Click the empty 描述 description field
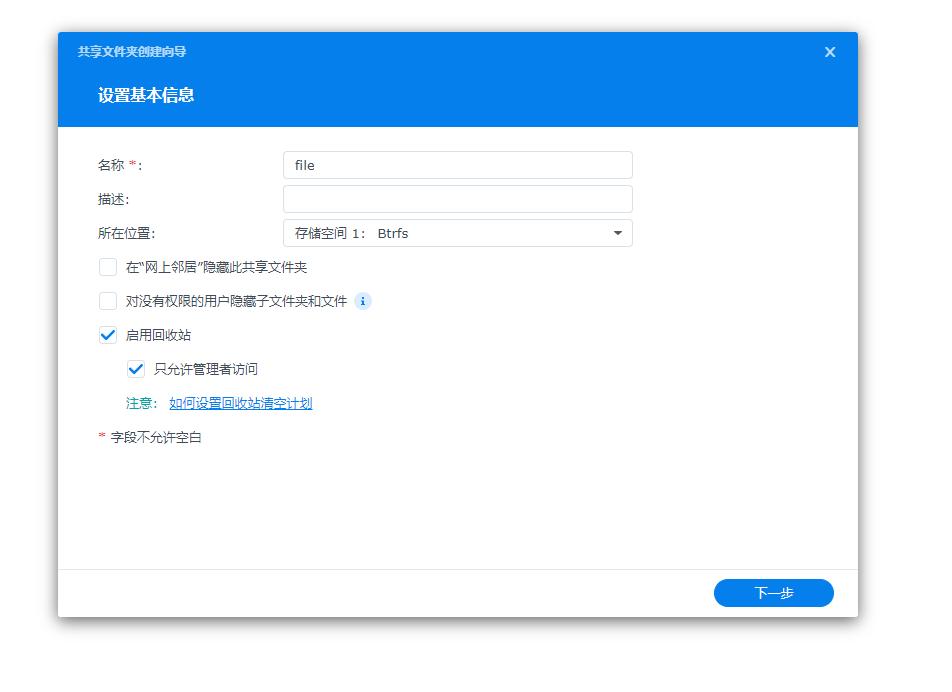This screenshot has height=692, width=952. [x=457, y=198]
